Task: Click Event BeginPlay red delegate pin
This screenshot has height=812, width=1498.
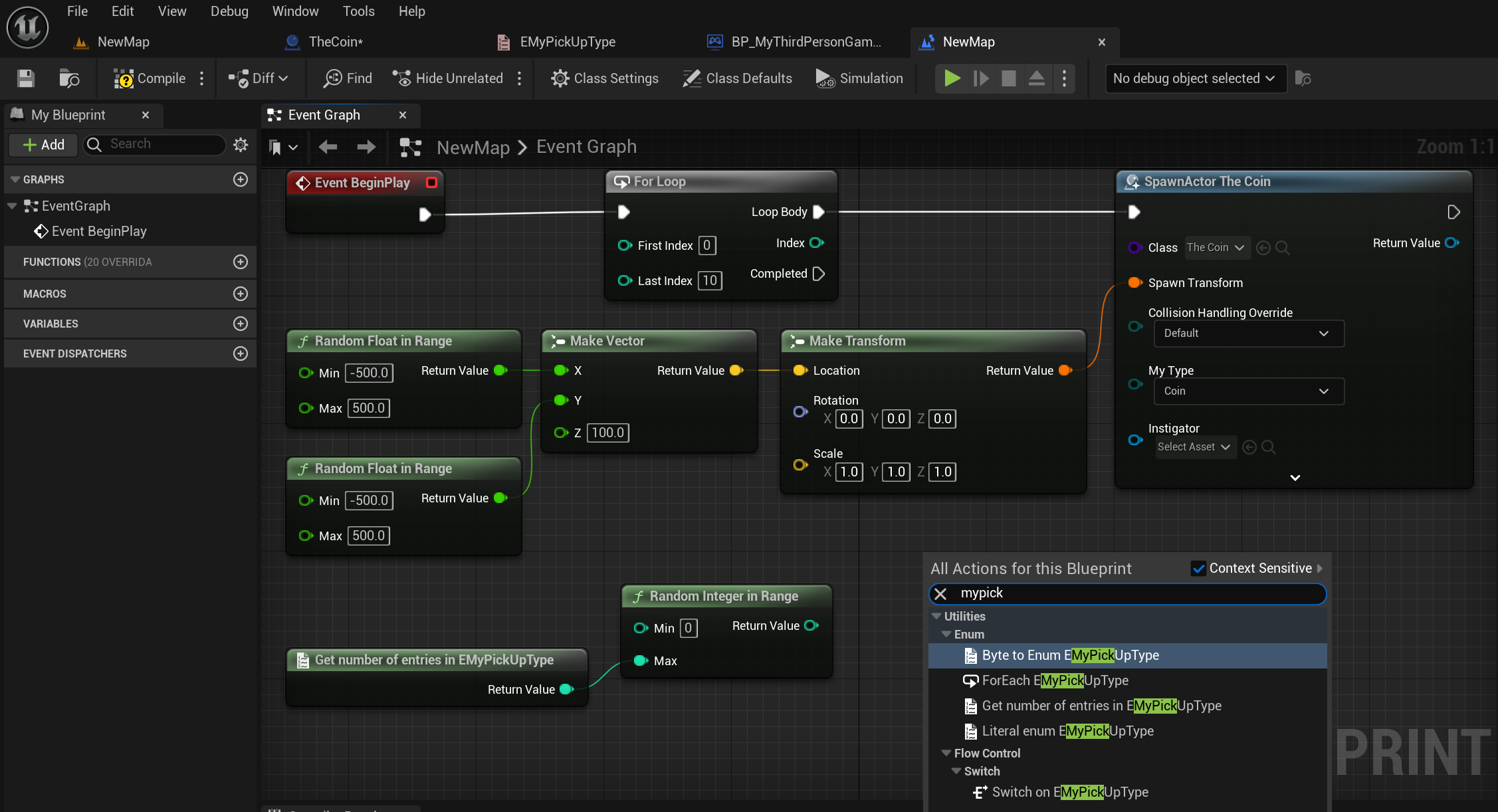Action: tap(432, 182)
